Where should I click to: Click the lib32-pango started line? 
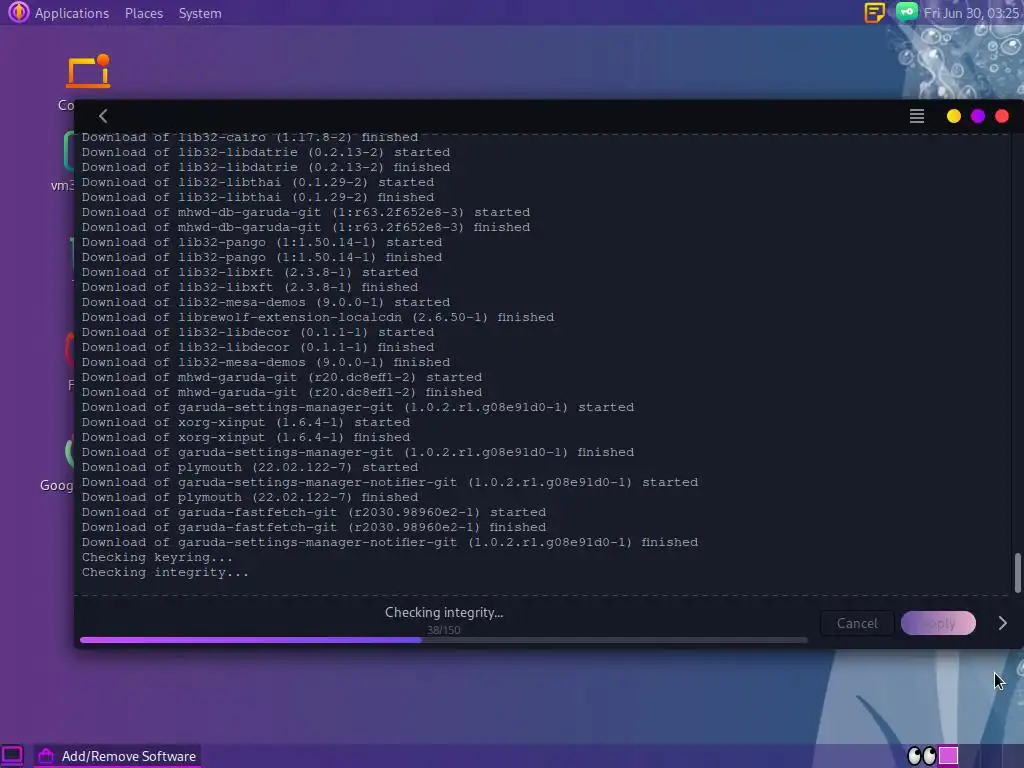[262, 242]
